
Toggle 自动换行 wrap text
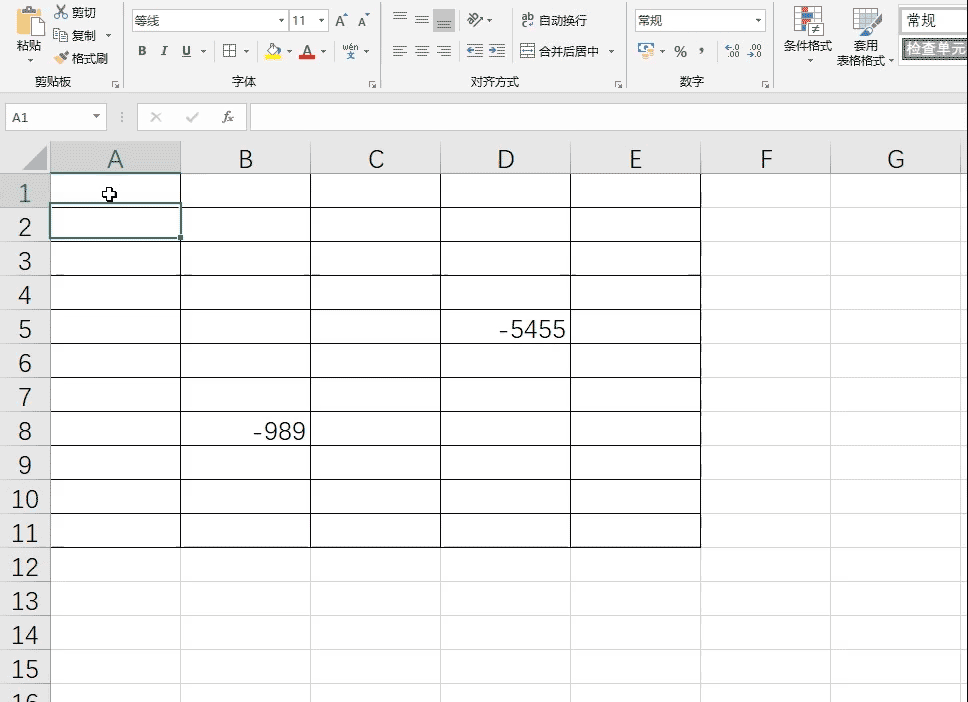pyautogui.click(x=554, y=20)
